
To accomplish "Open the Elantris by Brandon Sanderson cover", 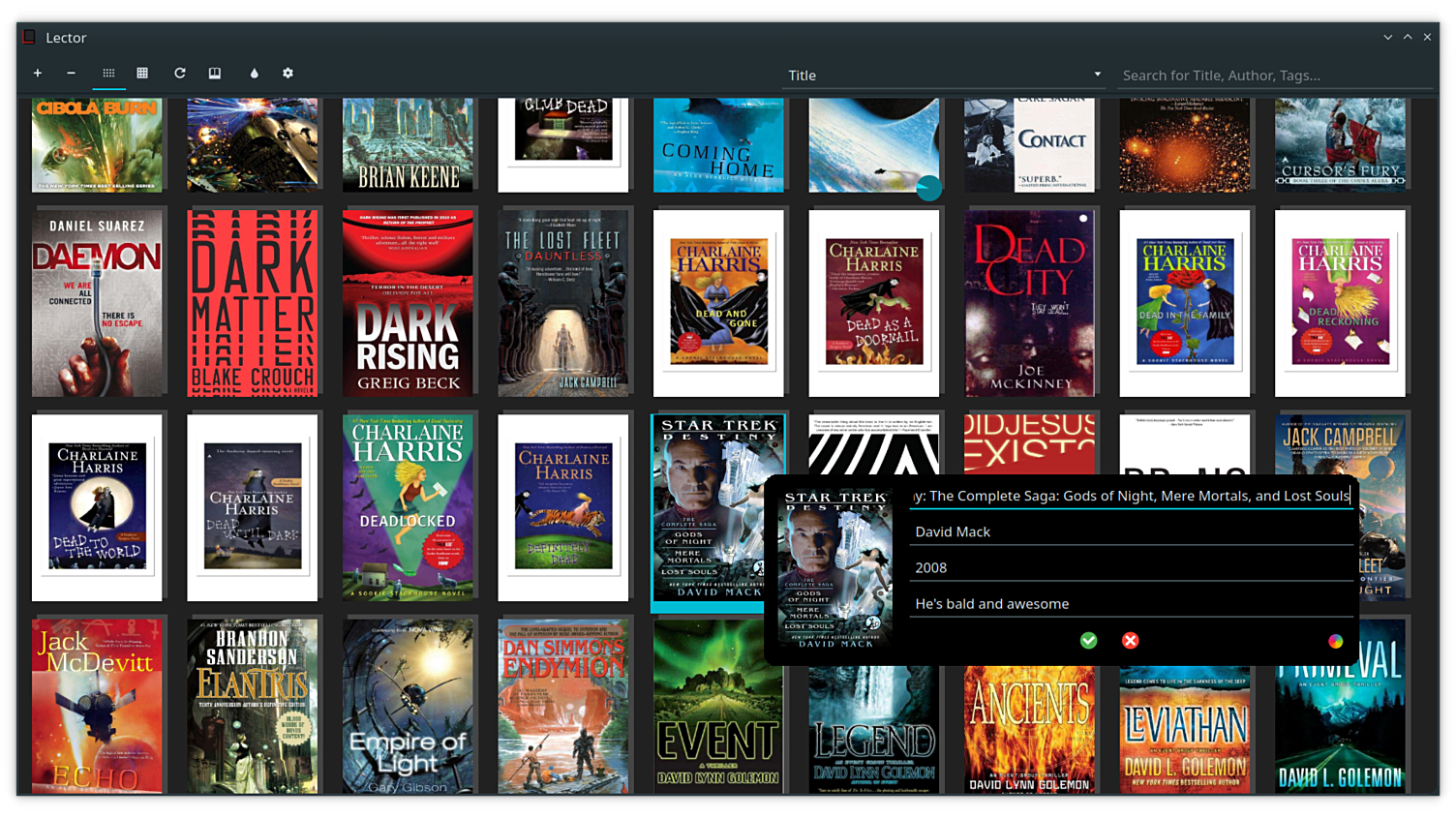I will coord(253,706).
